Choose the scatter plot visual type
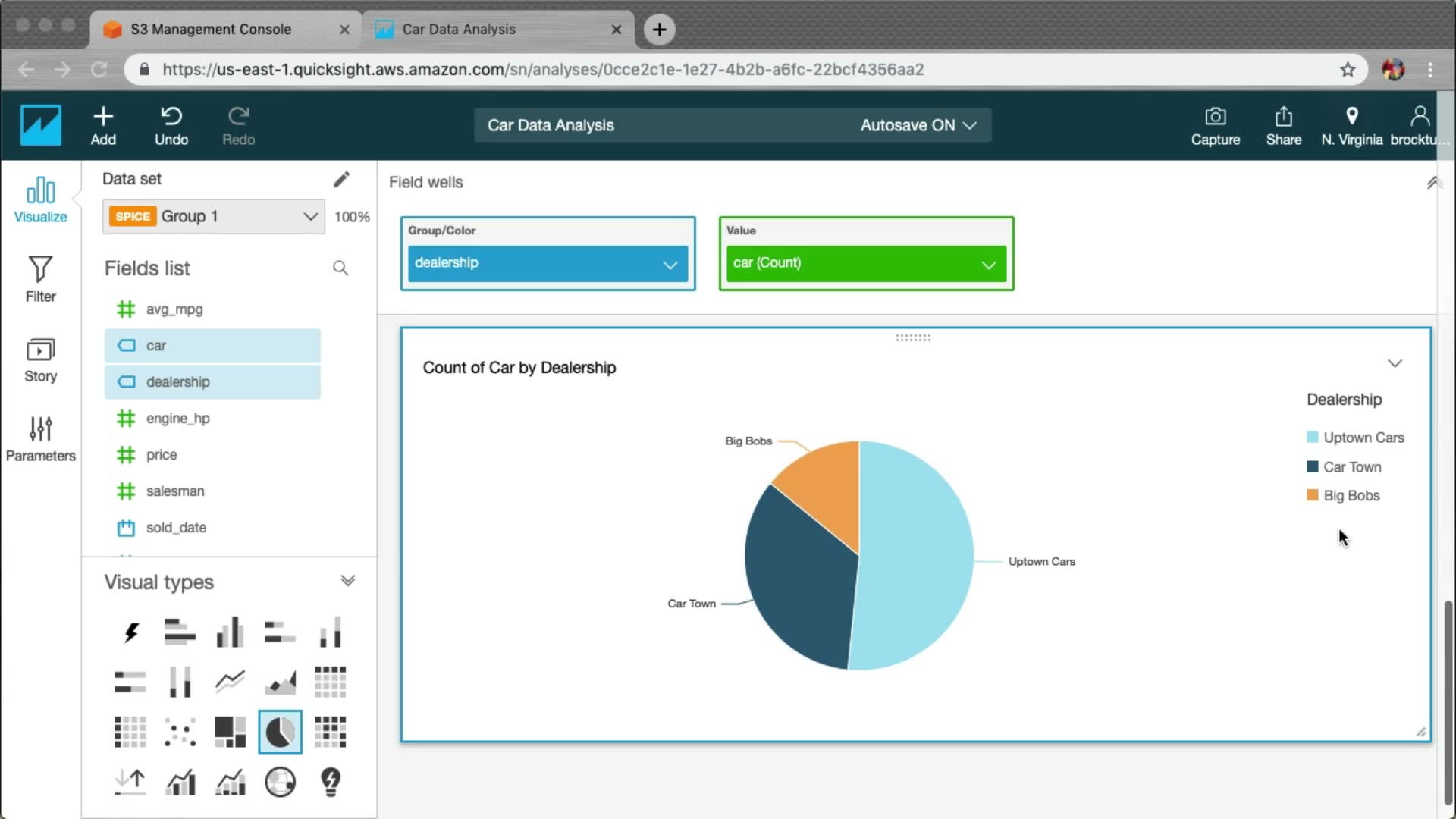The width and height of the screenshot is (1456, 819). (x=180, y=732)
